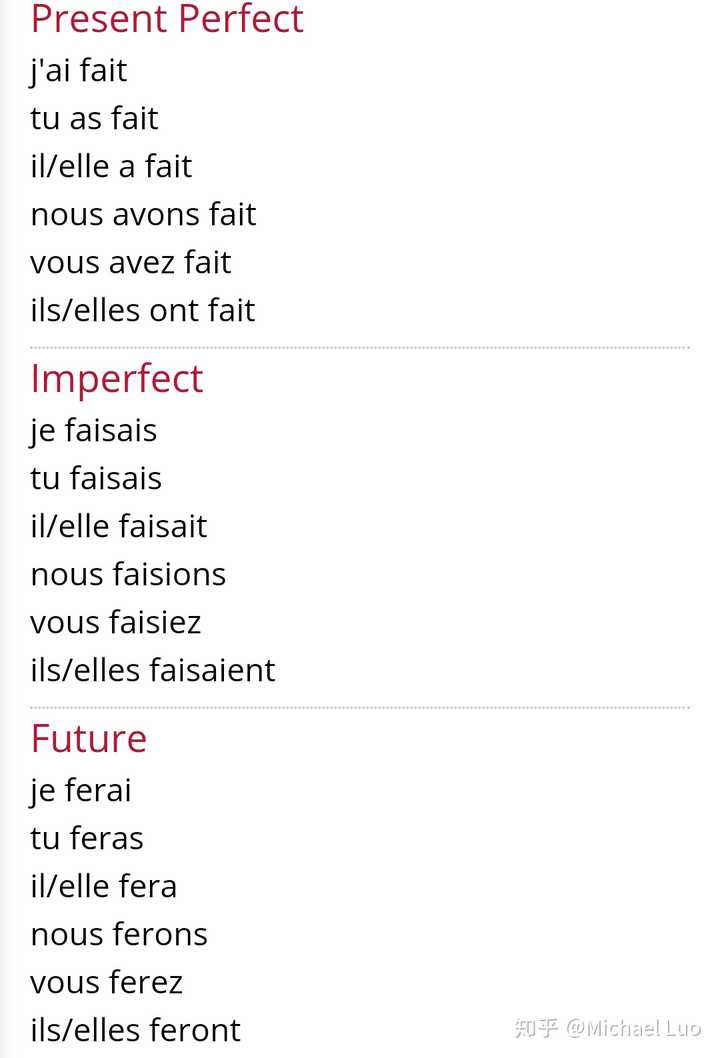Click "ils/elles ont fait" line
720x1058 pixels.
coord(143,310)
